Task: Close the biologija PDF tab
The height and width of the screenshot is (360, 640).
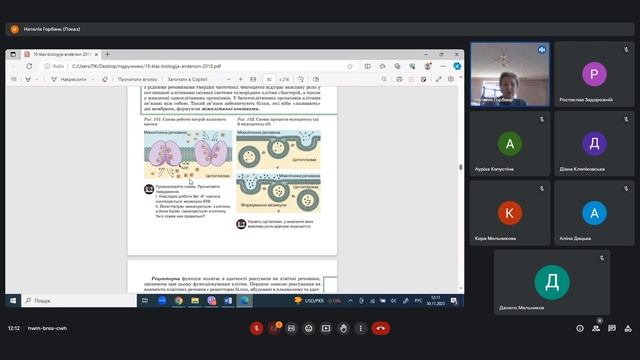Action: [97, 54]
